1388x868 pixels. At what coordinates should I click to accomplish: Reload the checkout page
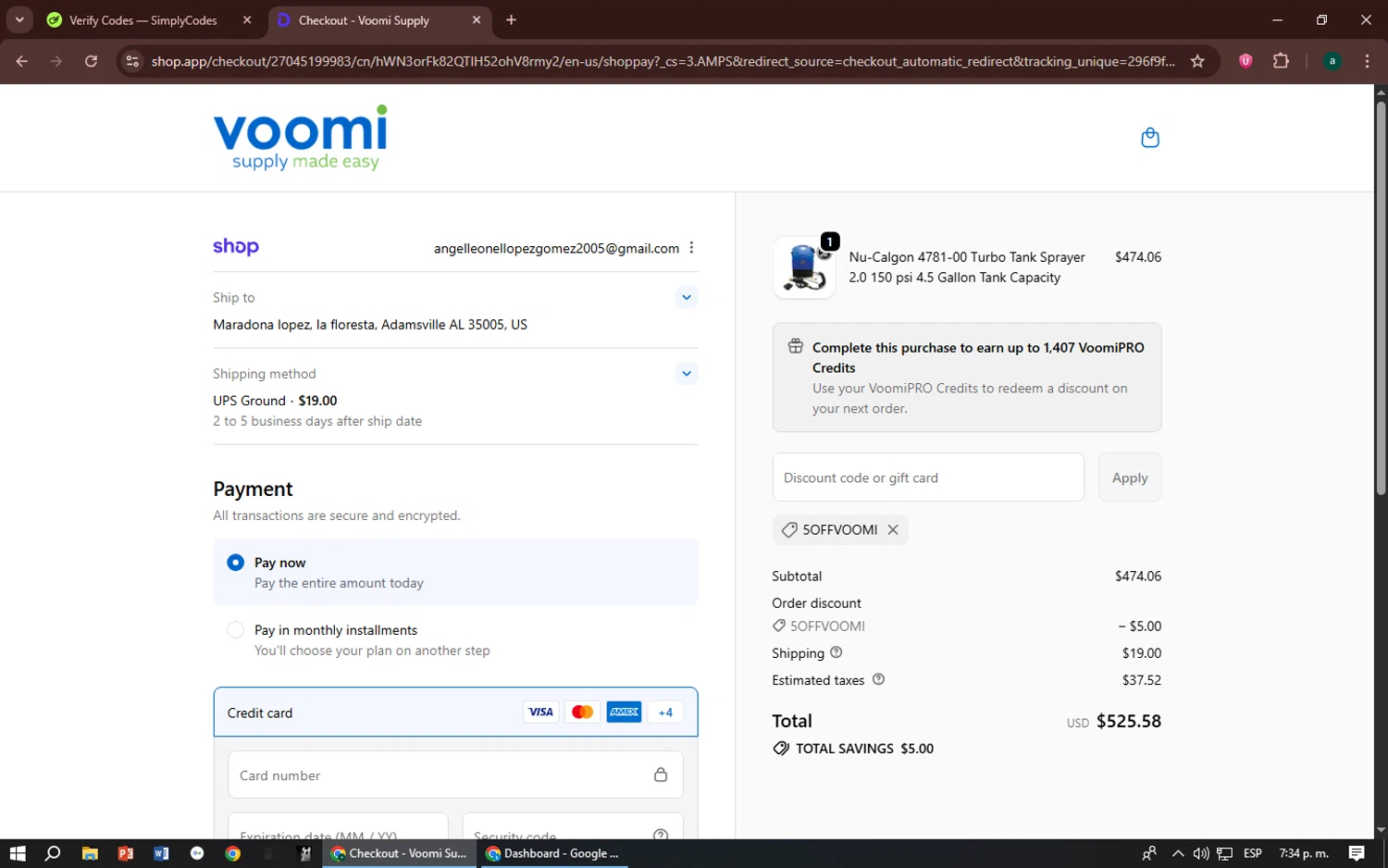[x=91, y=61]
